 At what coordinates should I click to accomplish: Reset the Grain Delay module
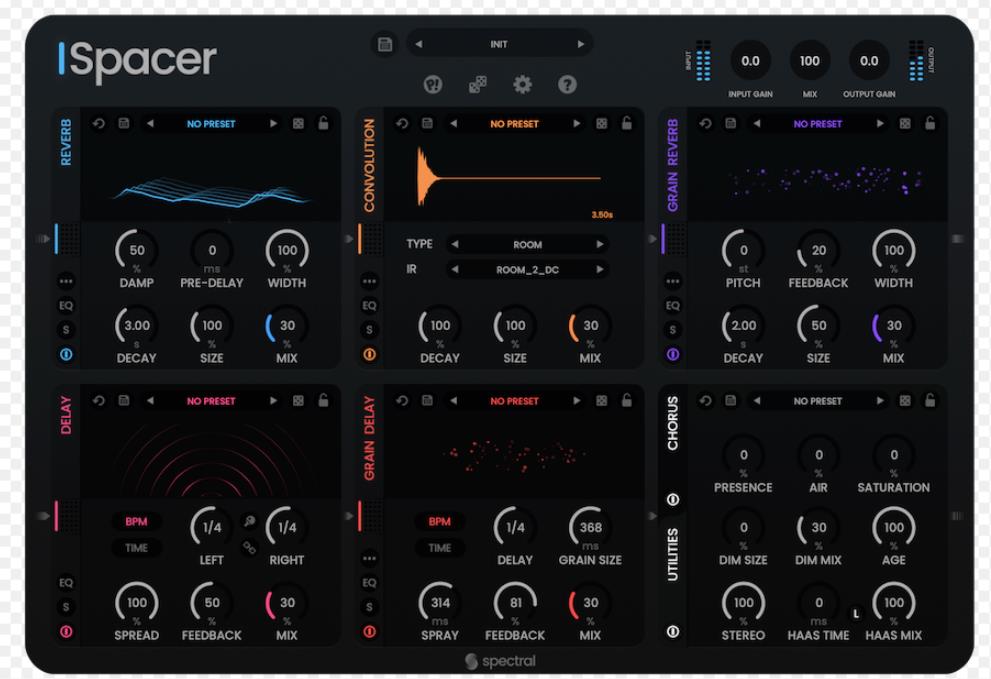pyautogui.click(x=402, y=400)
